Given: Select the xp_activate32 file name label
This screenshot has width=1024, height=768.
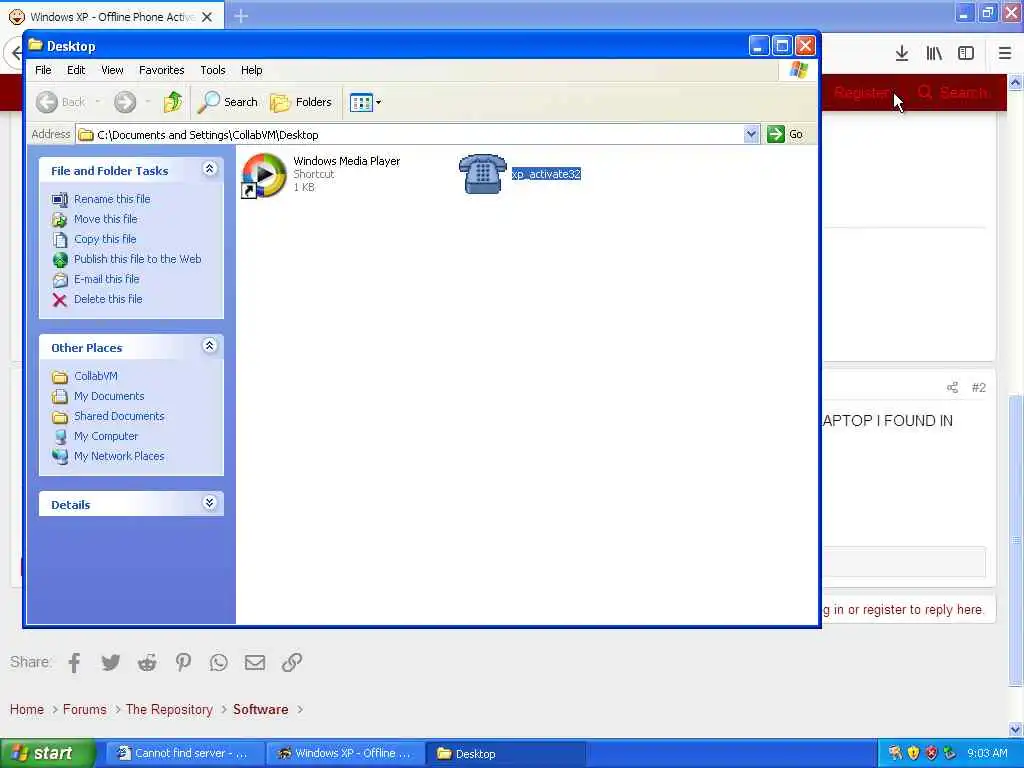Looking at the screenshot, I should point(546,174).
